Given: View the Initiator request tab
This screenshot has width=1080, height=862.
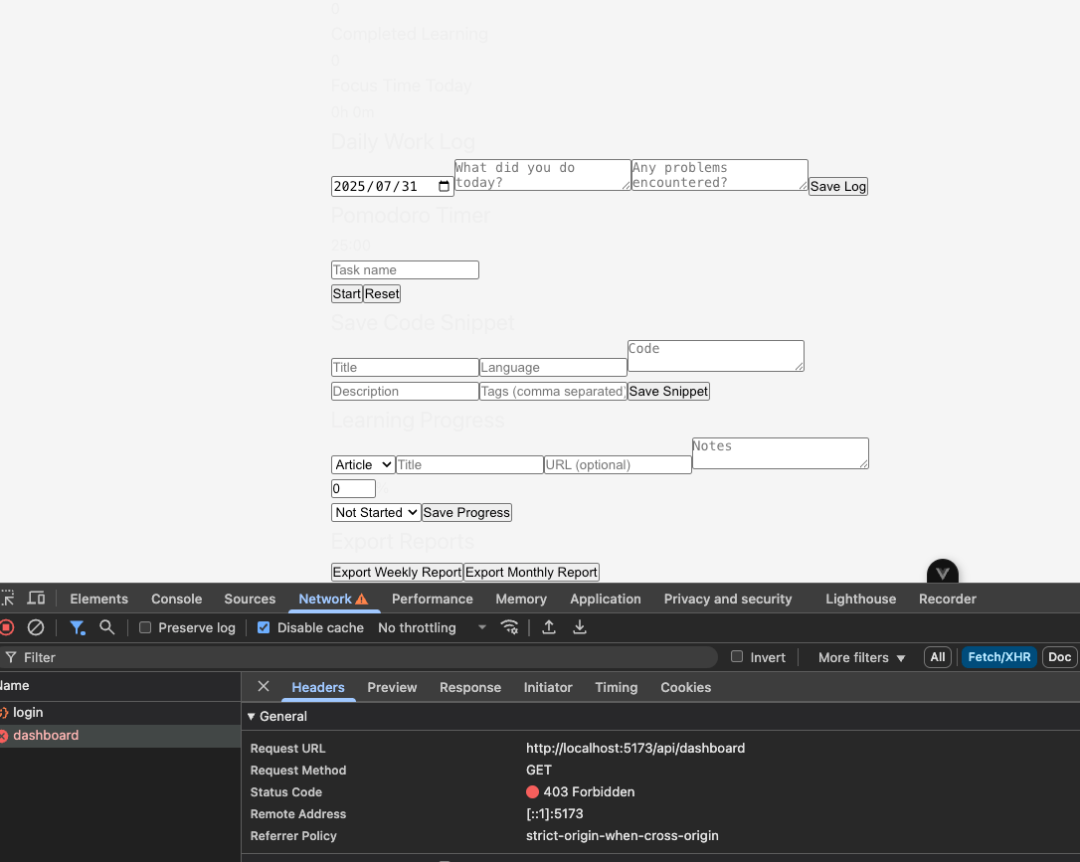Looking at the screenshot, I should coord(548,687).
